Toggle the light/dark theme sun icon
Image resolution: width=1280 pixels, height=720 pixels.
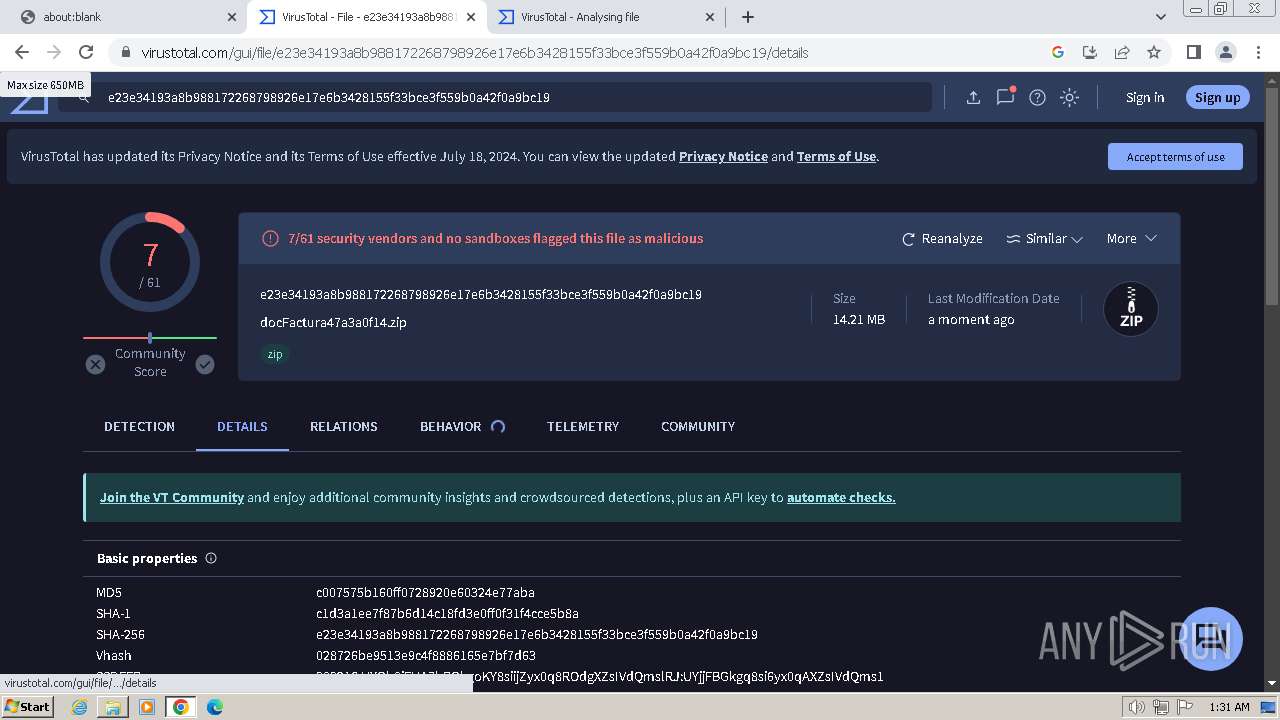(1069, 97)
